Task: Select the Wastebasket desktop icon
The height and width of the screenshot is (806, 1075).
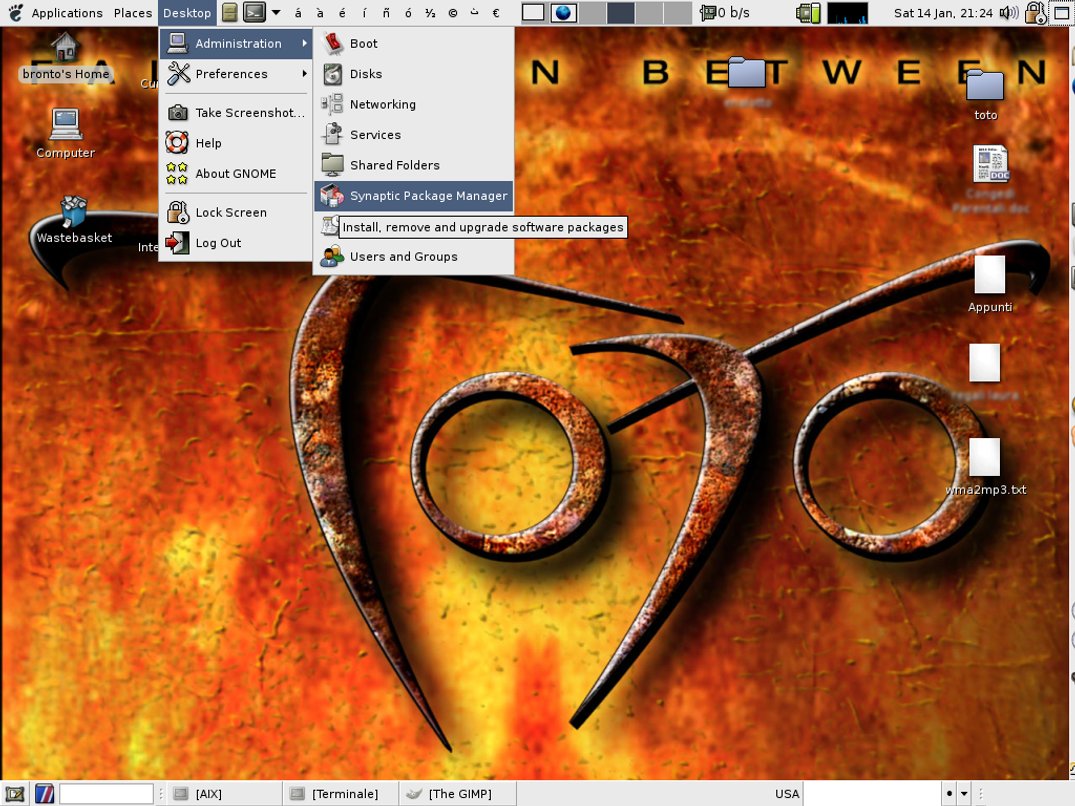Action: click(73, 219)
